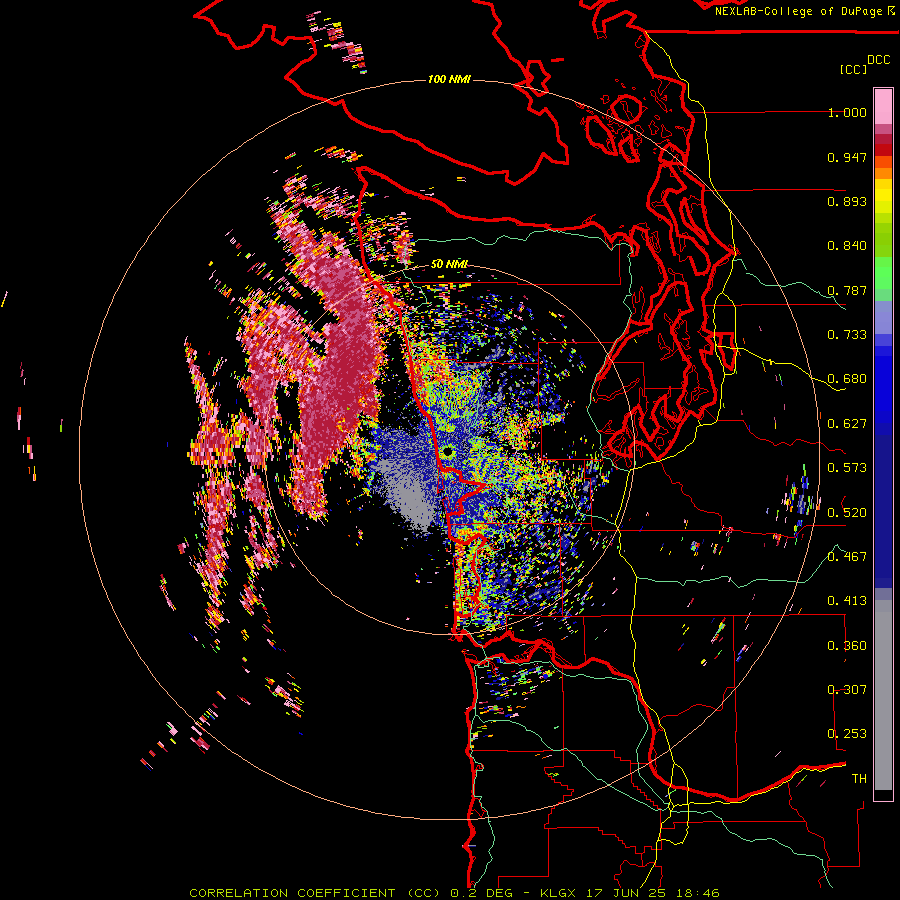The height and width of the screenshot is (900, 900).
Task: Click the NEXLAB-College of DuPage label
Action: point(798,11)
